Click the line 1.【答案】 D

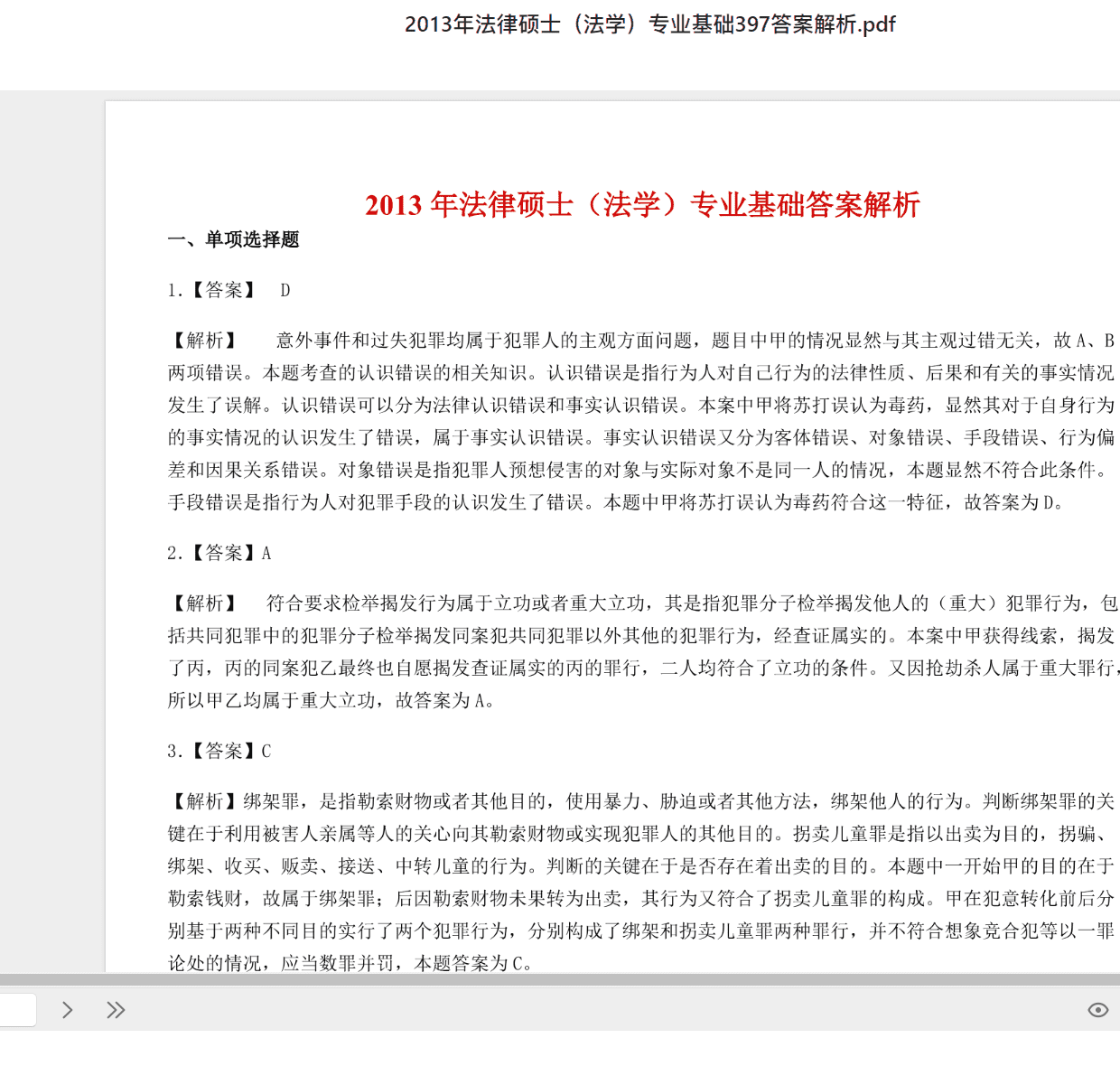click(229, 290)
